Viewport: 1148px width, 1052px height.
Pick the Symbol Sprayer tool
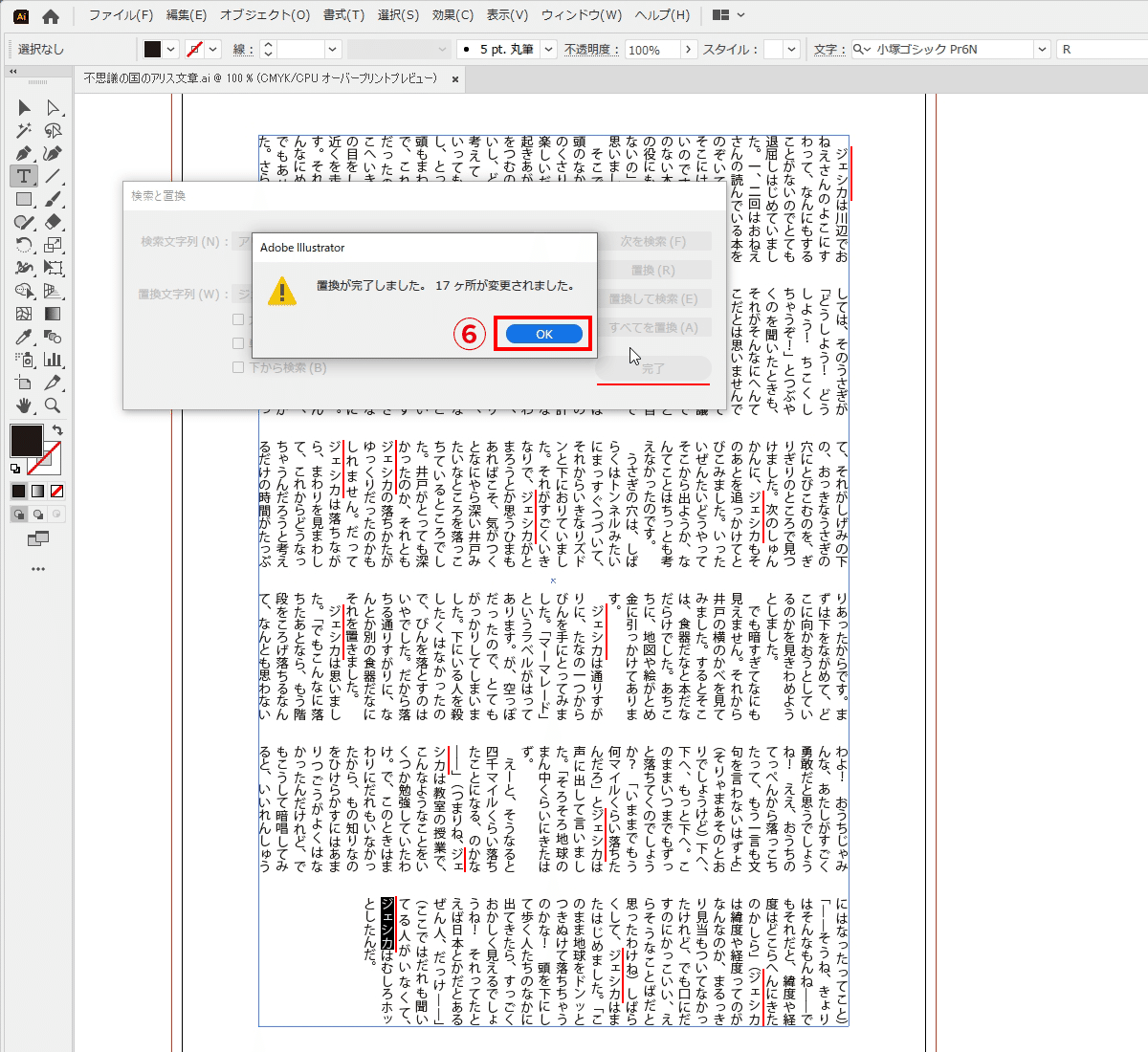pyautogui.click(x=24, y=360)
